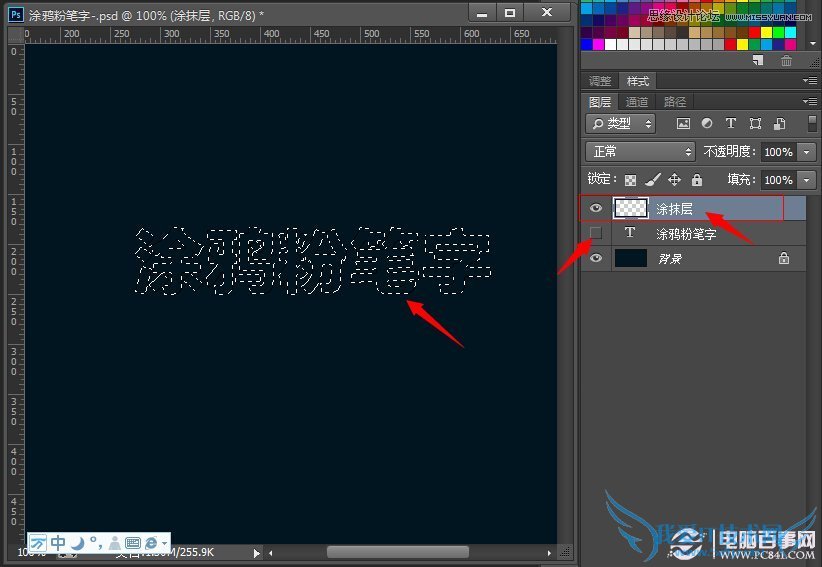Pick the white swatch in bottom row
This screenshot has width=822, height=567.
tap(611, 45)
